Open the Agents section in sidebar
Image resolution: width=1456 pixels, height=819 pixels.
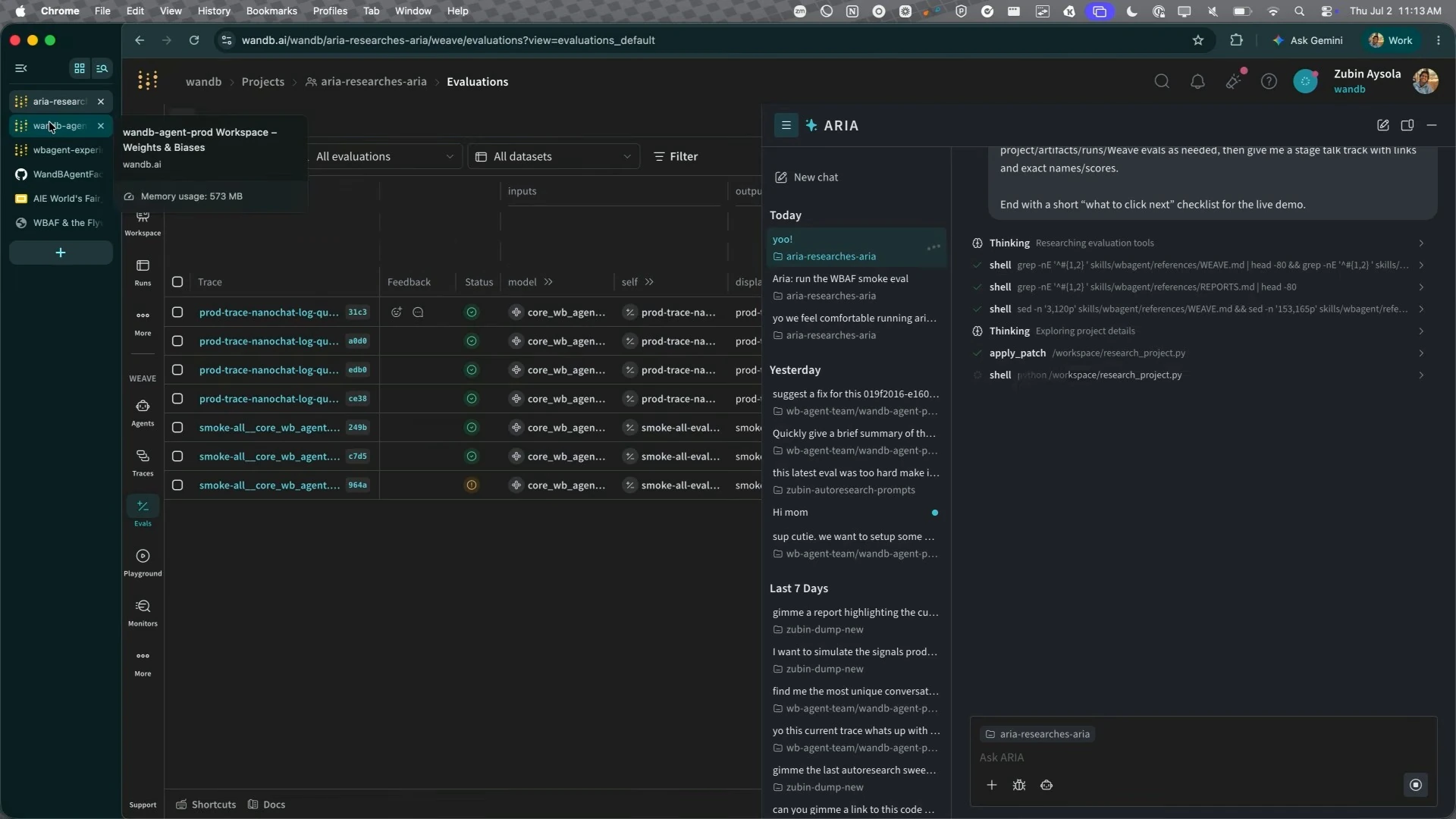[x=143, y=413]
